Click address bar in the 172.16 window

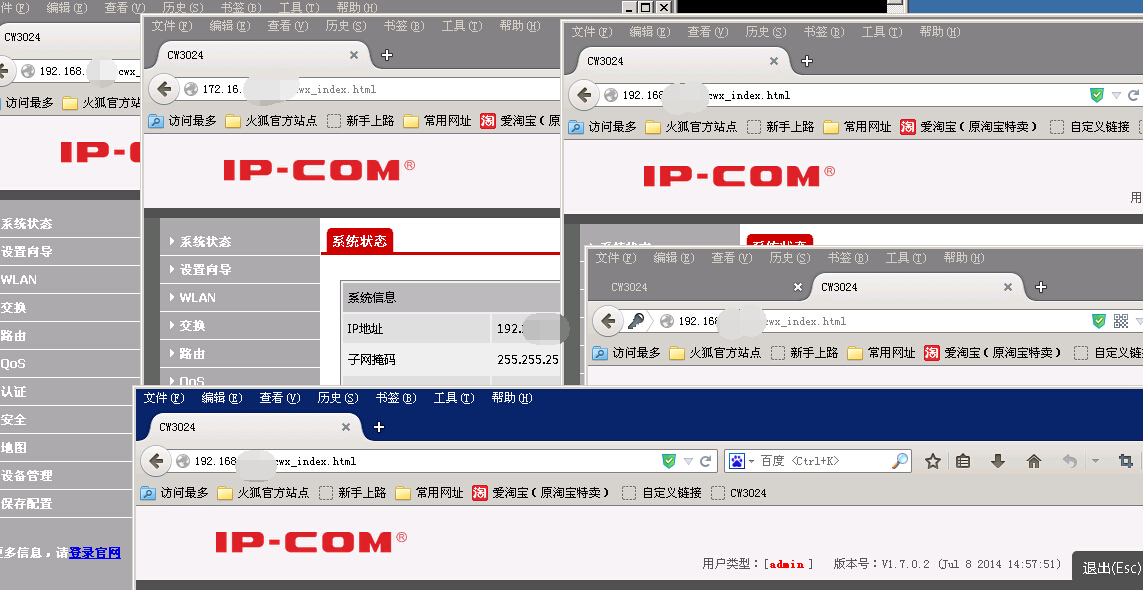coord(372,89)
